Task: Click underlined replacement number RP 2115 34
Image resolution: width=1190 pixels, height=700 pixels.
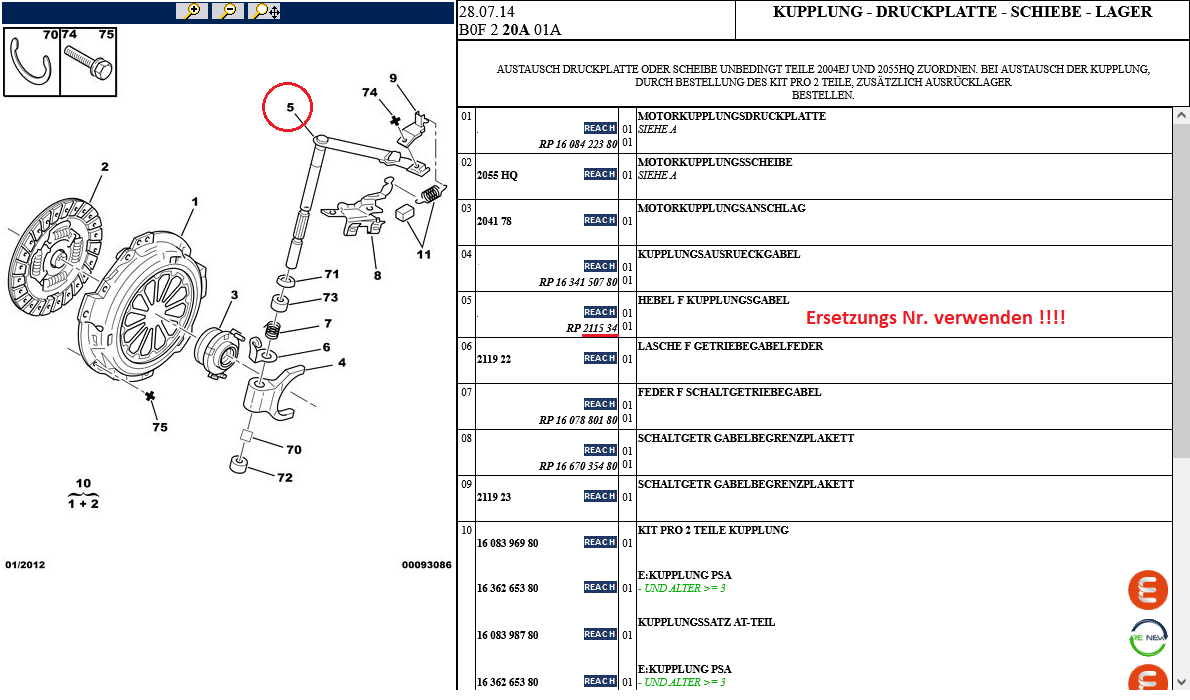Action: (592, 328)
